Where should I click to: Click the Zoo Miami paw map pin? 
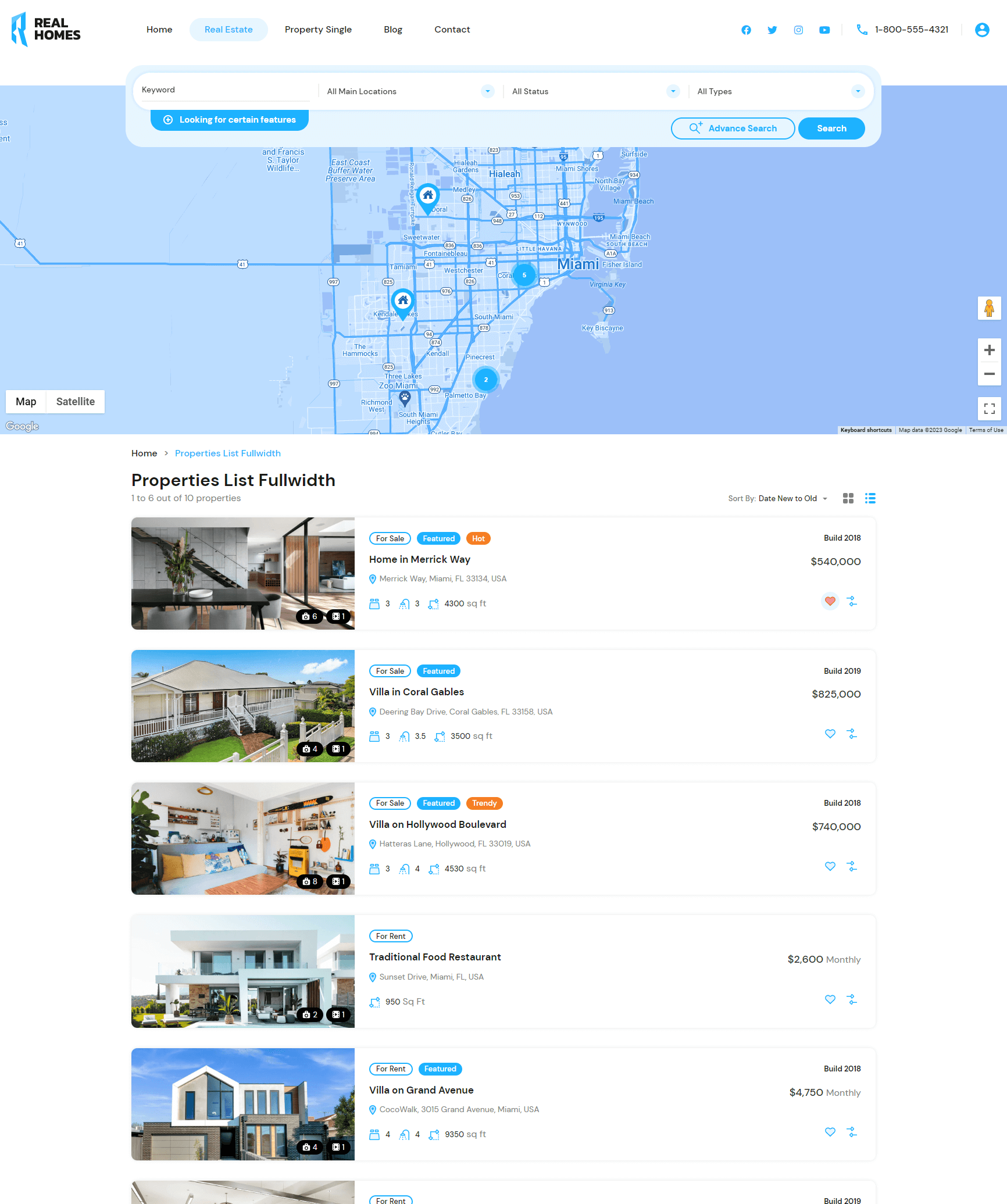tap(405, 399)
